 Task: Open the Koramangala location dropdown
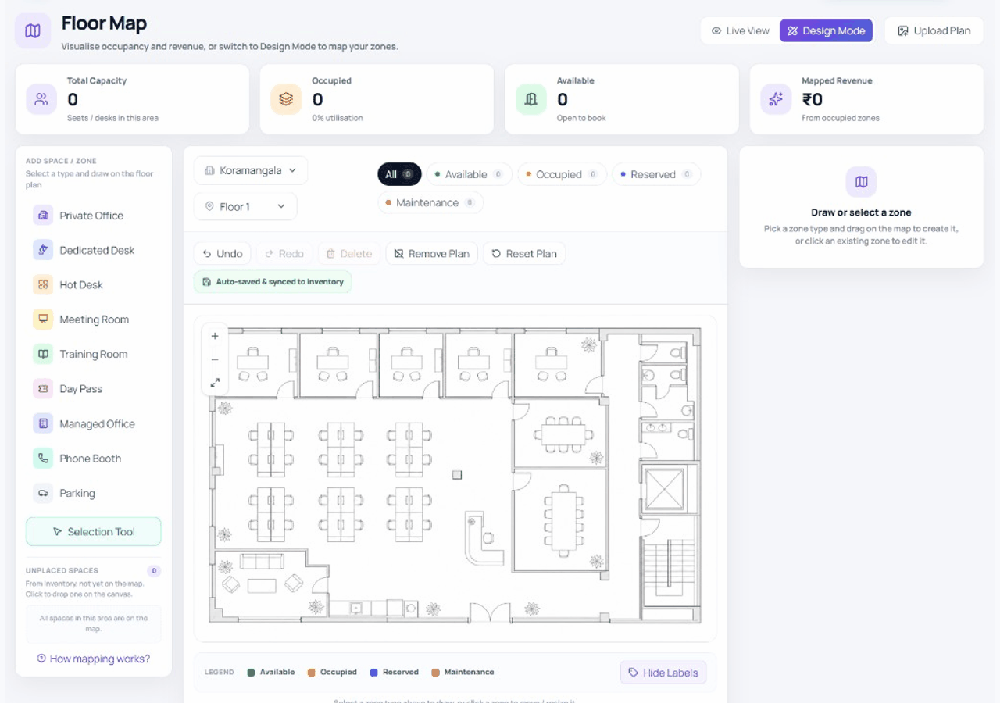pyautogui.click(x=251, y=170)
